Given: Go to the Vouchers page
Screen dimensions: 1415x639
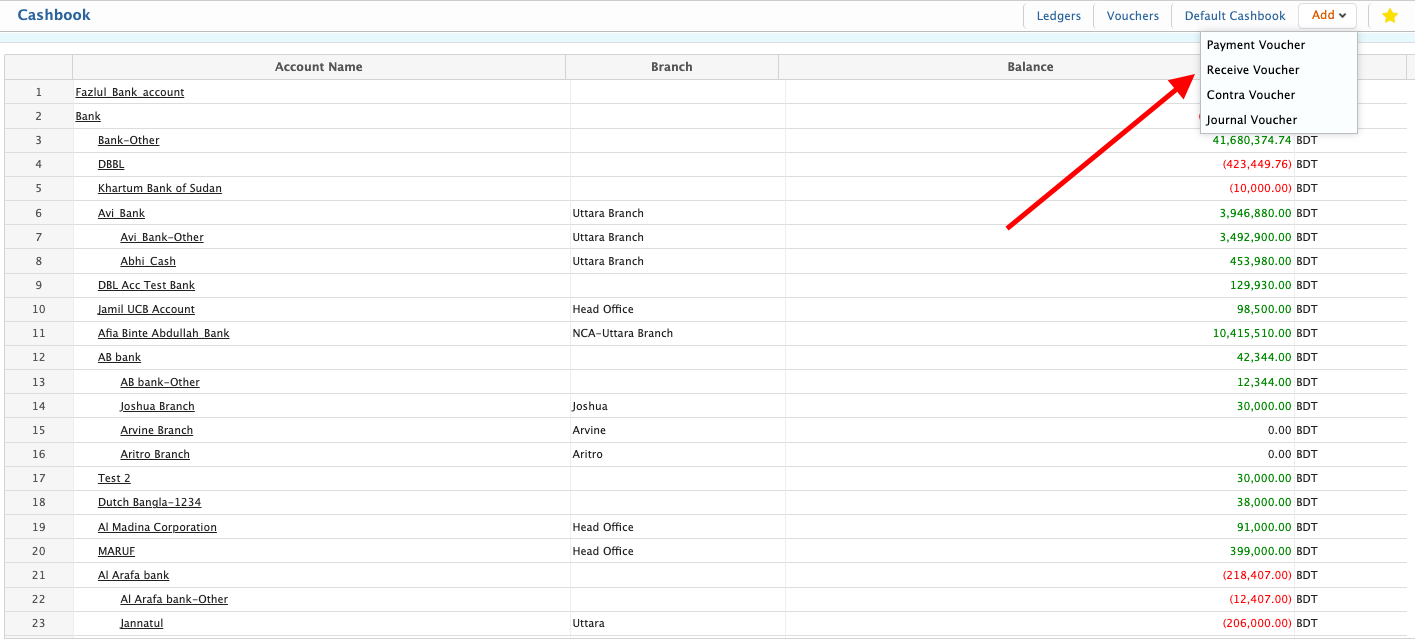Looking at the screenshot, I should (1132, 16).
